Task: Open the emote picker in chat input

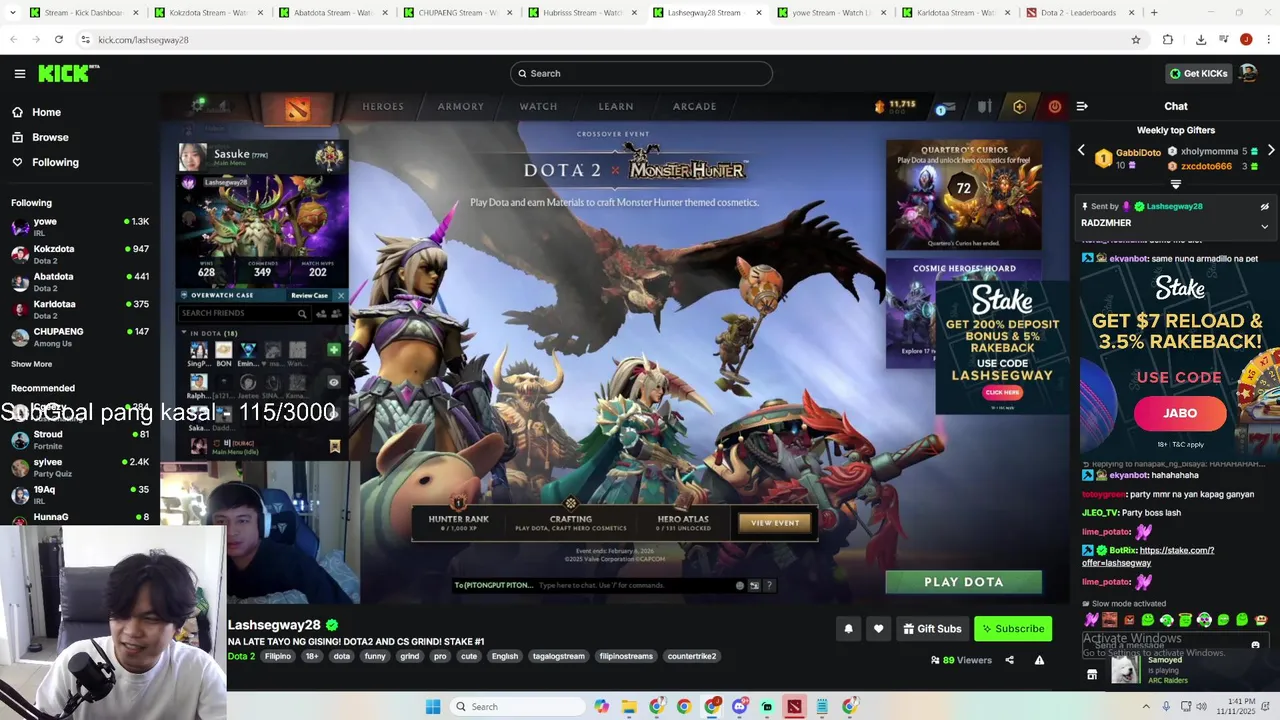Action: [x=1255, y=646]
